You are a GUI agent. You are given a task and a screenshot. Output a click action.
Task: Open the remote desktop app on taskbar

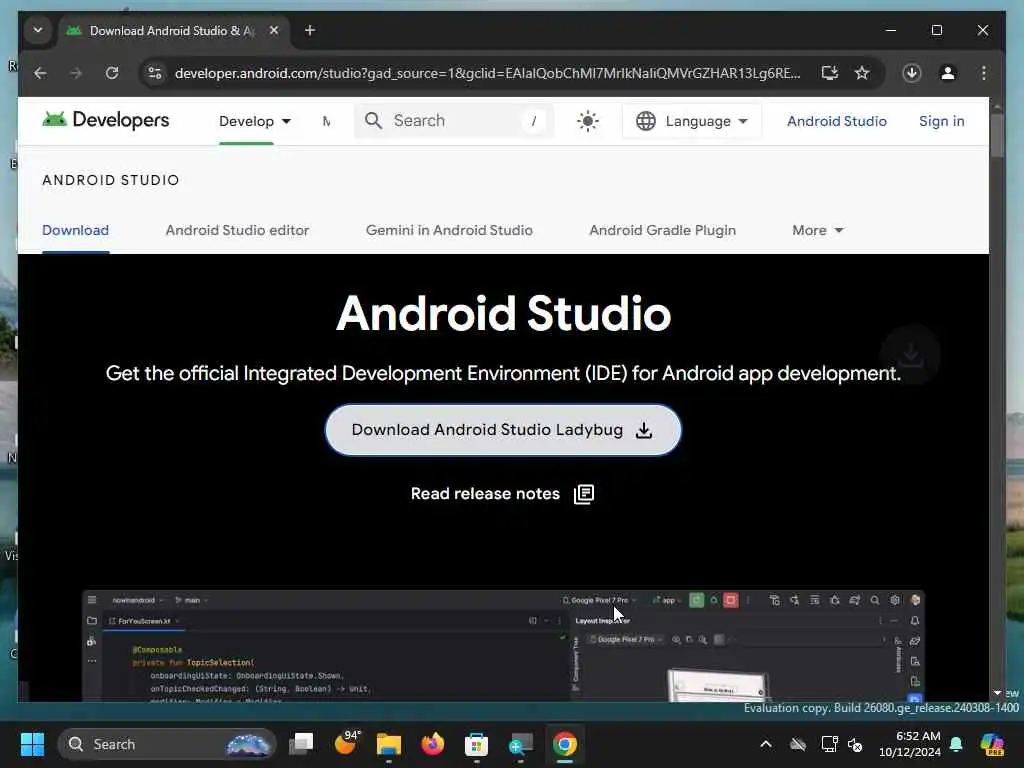tap(520, 744)
